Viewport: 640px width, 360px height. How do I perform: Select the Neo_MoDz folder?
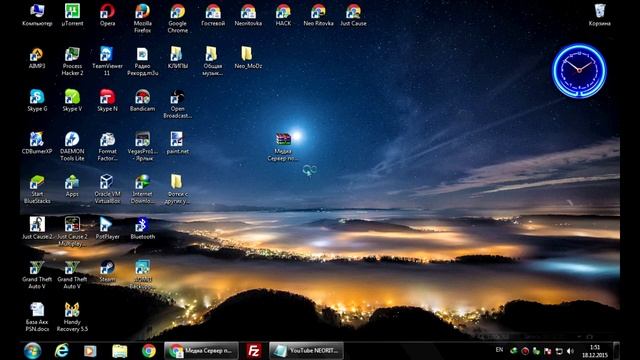[x=248, y=58]
